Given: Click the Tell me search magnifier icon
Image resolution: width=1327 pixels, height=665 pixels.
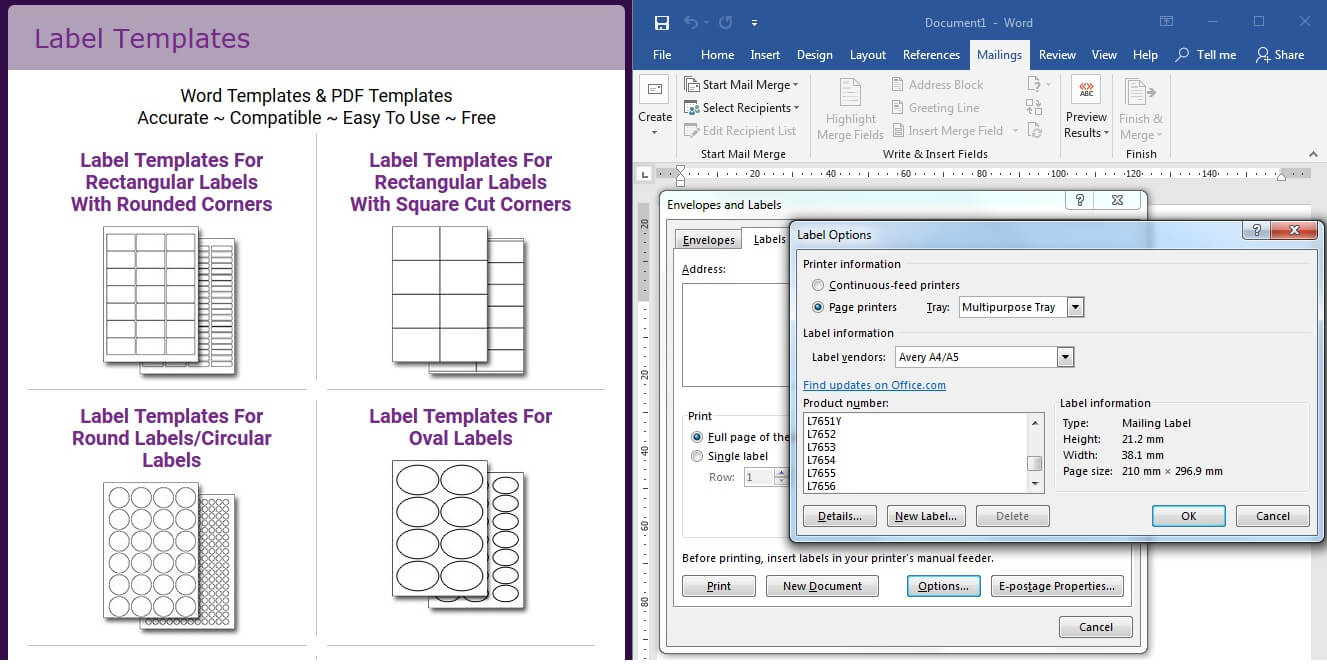Looking at the screenshot, I should point(1183,55).
